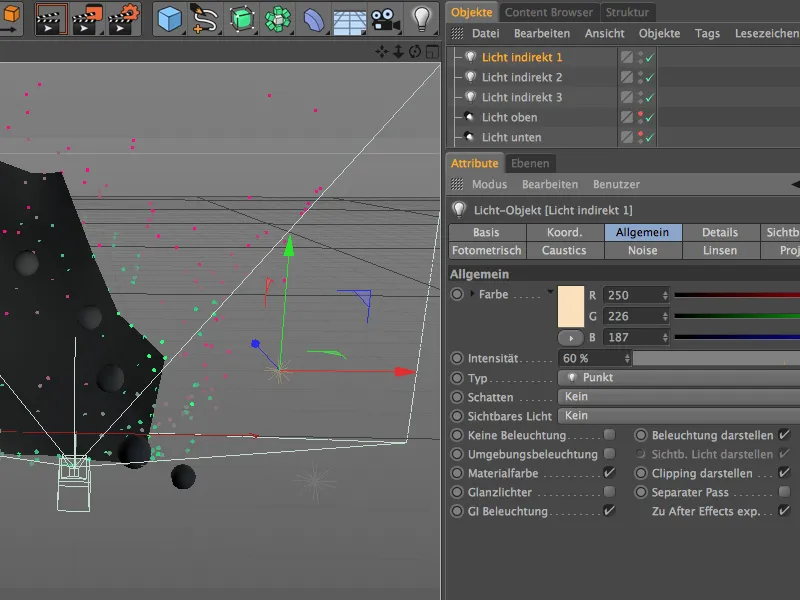Select the Cube primitive tool
Viewport: 800px width, 600px height.
170,19
